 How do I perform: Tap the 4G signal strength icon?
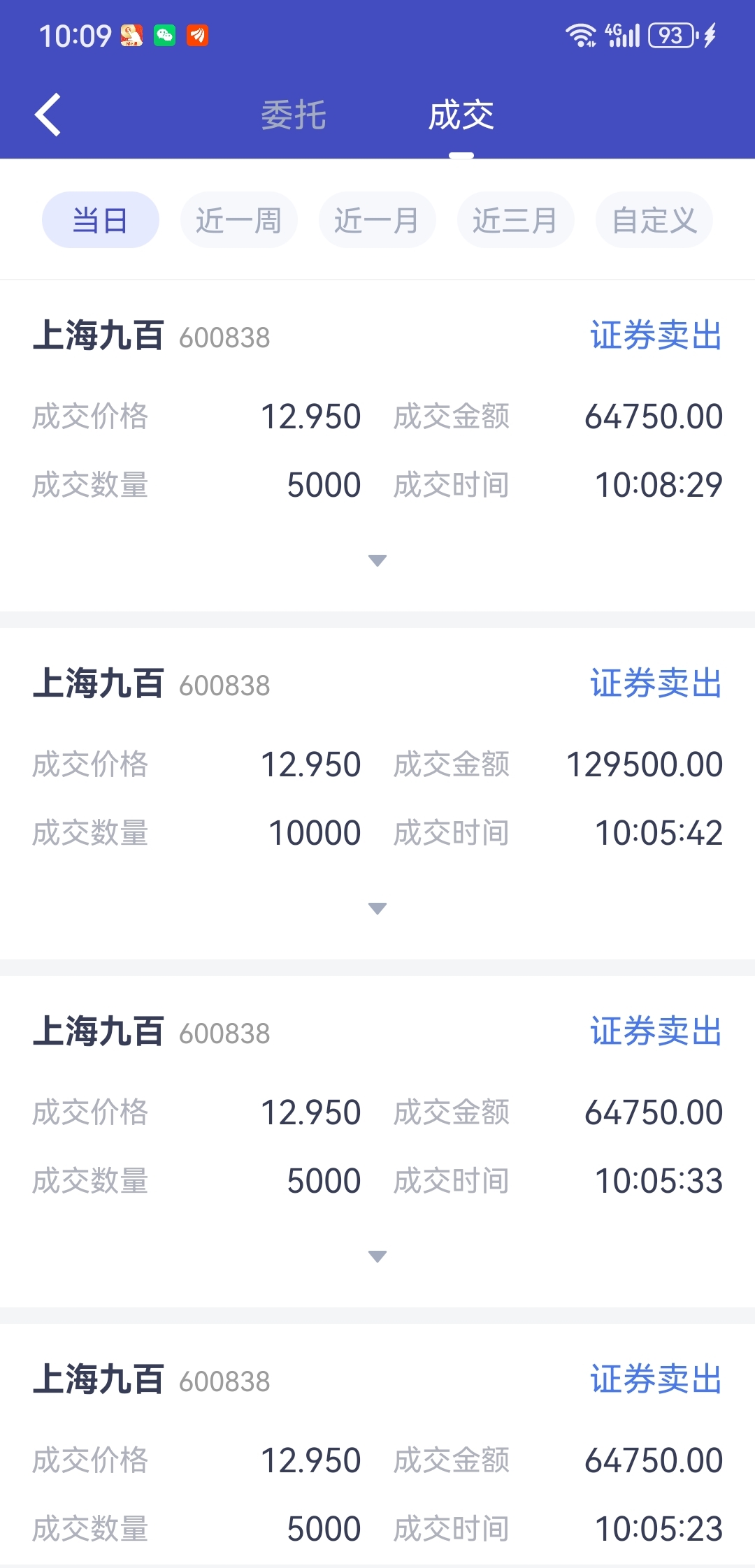point(623,35)
